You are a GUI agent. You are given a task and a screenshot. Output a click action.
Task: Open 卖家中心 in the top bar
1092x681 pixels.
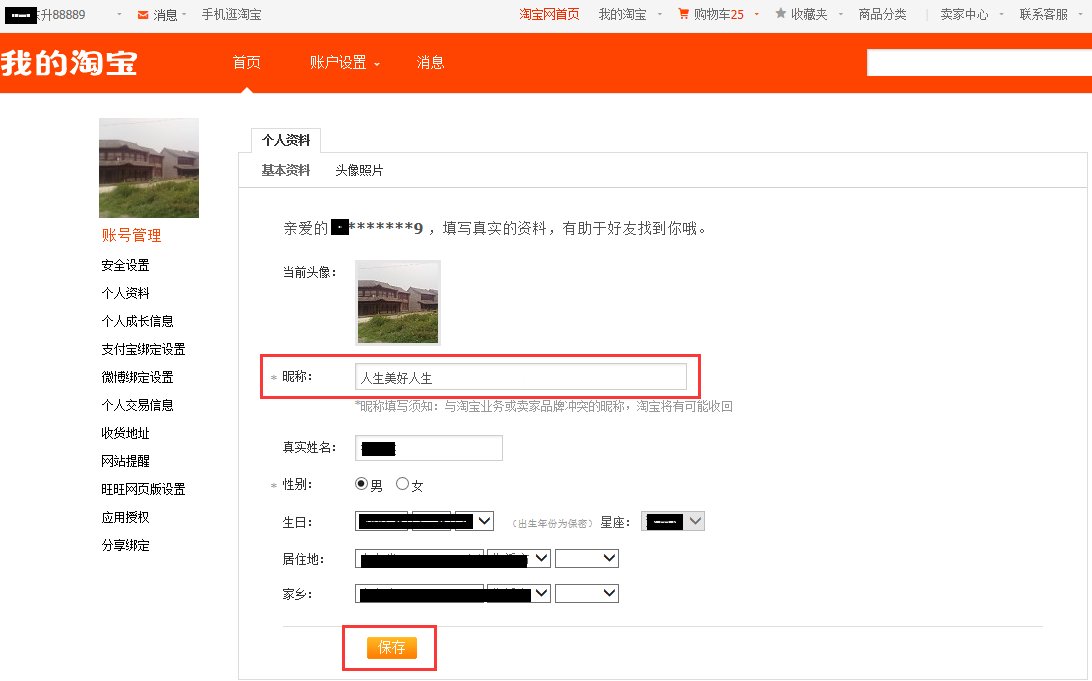pos(965,14)
